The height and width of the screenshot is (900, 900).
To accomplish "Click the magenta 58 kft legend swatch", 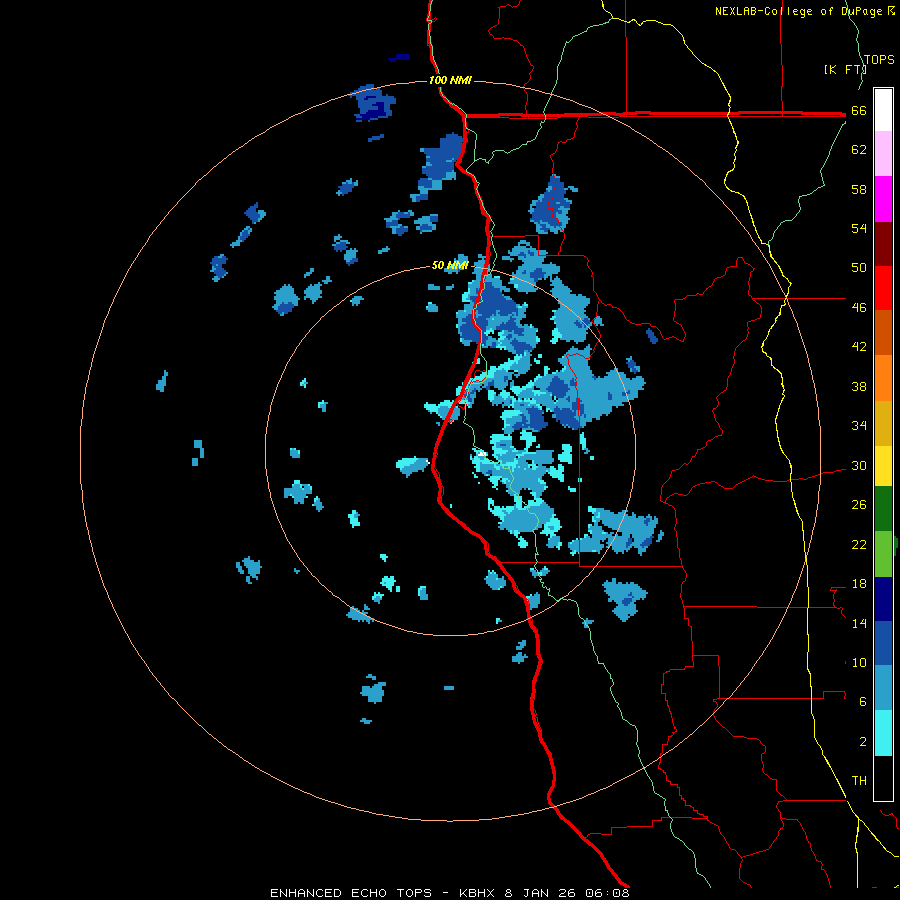I will (x=883, y=199).
